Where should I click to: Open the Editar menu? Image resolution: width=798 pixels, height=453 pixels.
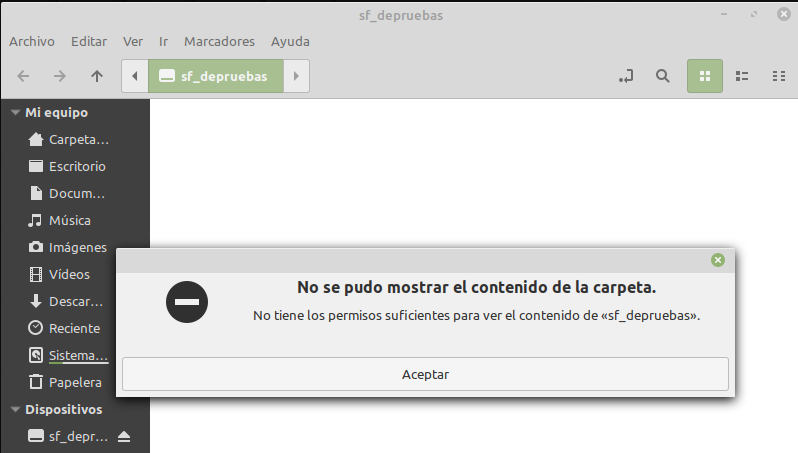click(89, 42)
